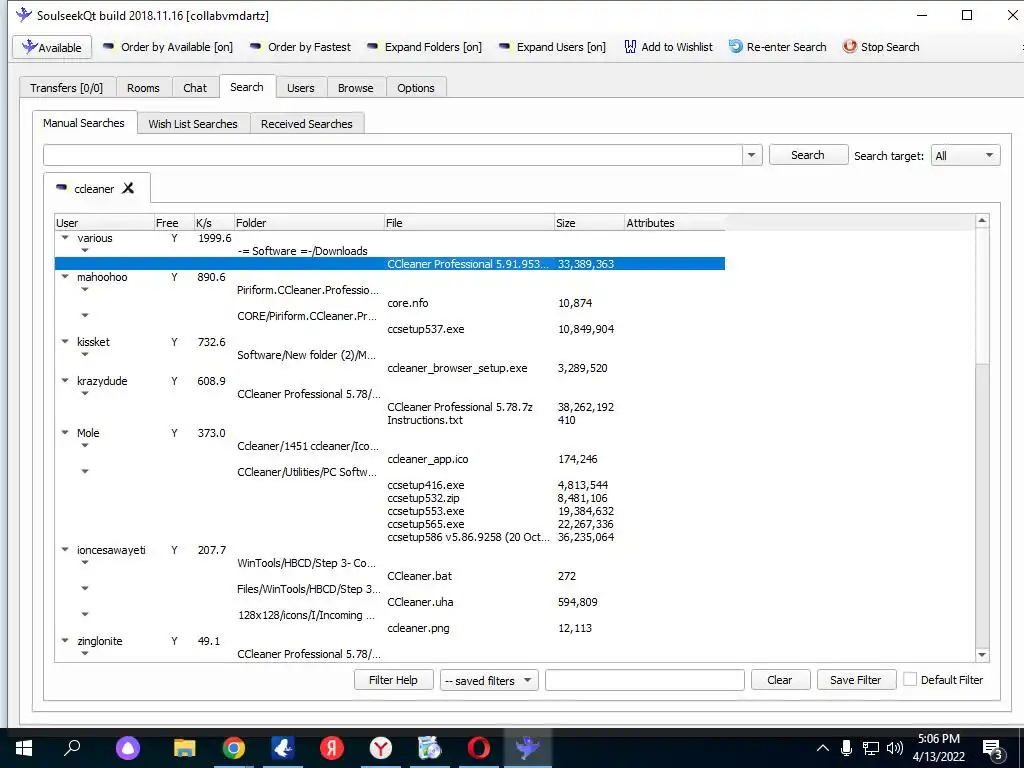The image size is (1024, 768).
Task: Open the Options tab
Action: (416, 88)
